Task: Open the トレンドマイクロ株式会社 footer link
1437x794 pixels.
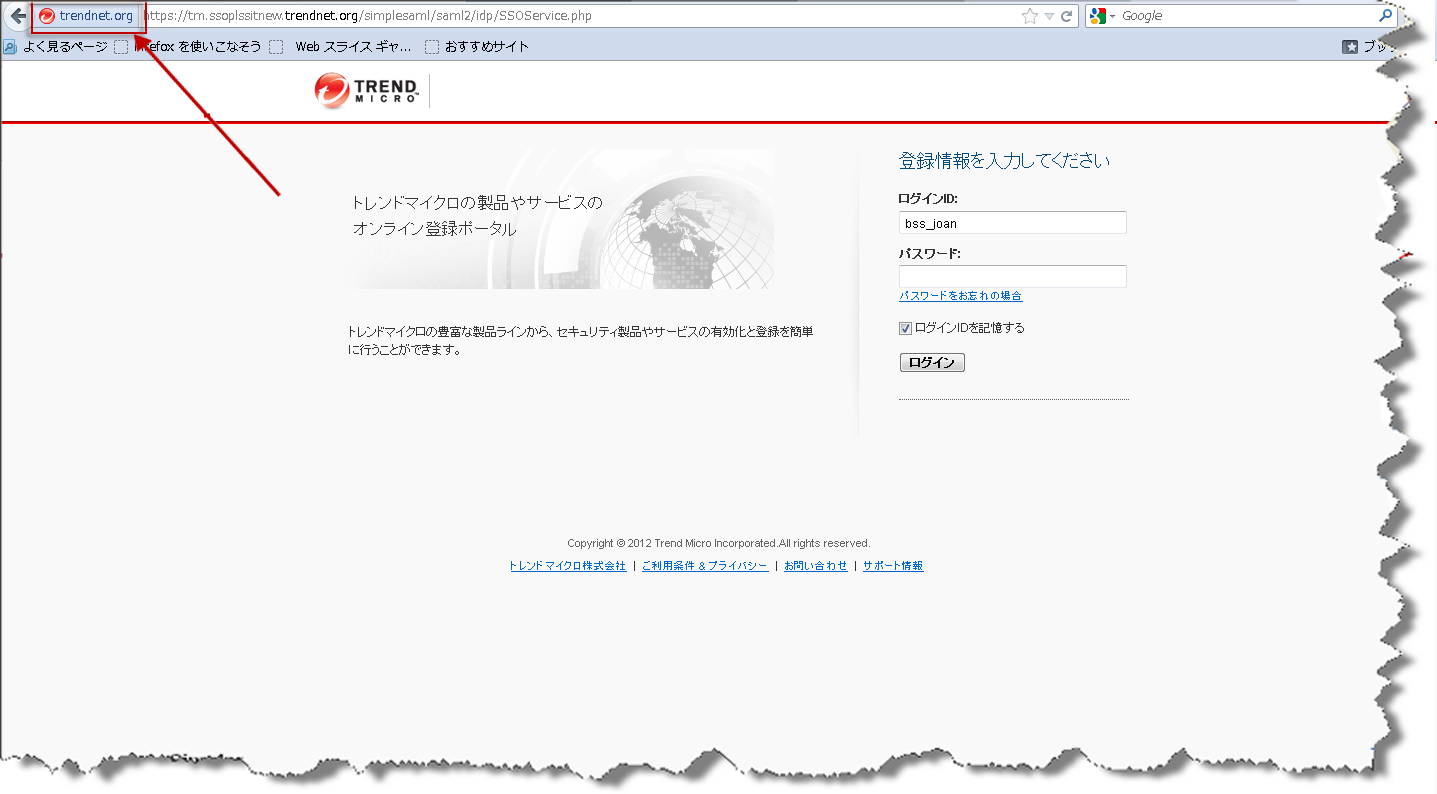Action: (x=567, y=566)
